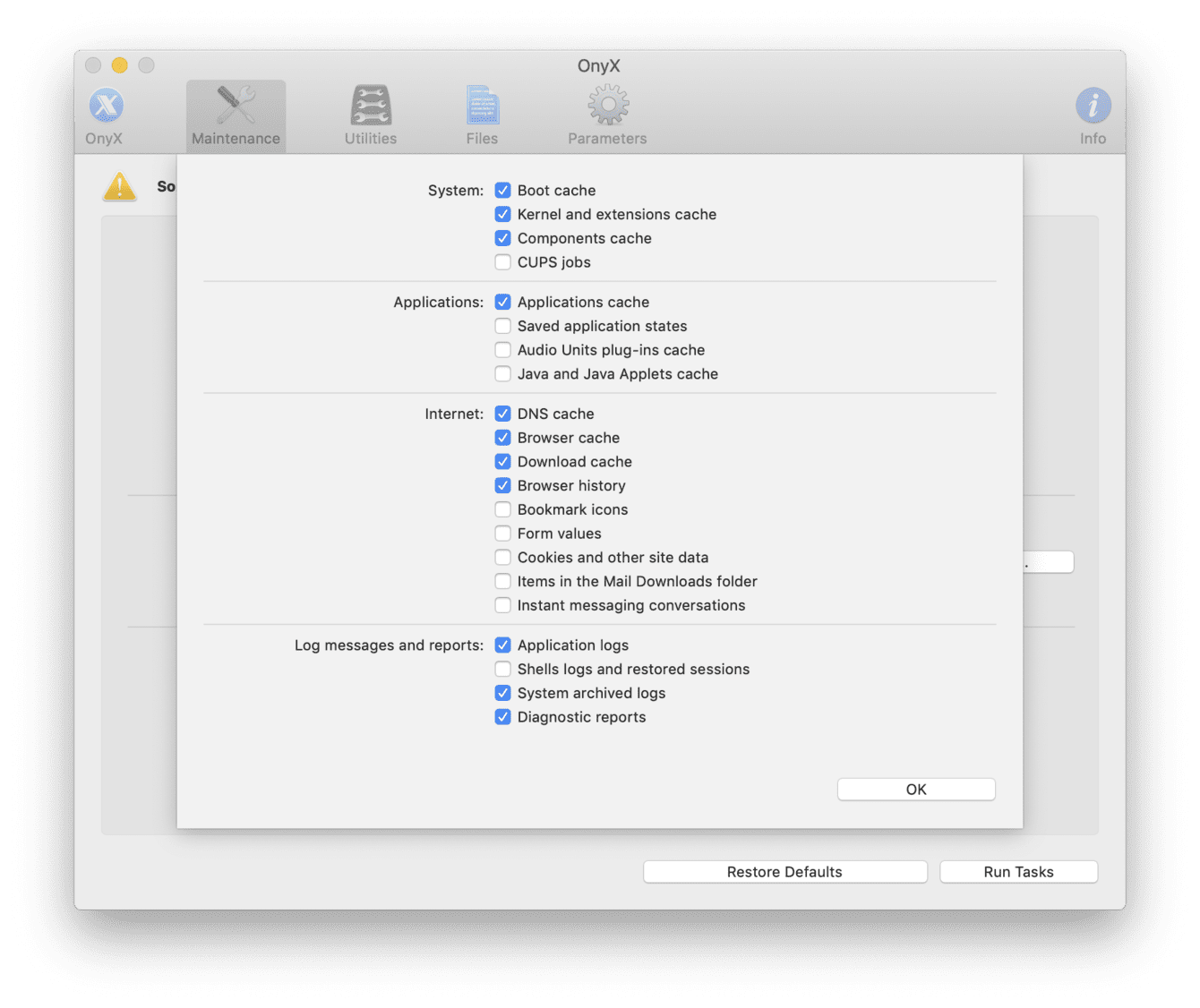Uncheck Browser history option
Image resolution: width=1200 pixels, height=1008 pixels.
click(x=503, y=486)
